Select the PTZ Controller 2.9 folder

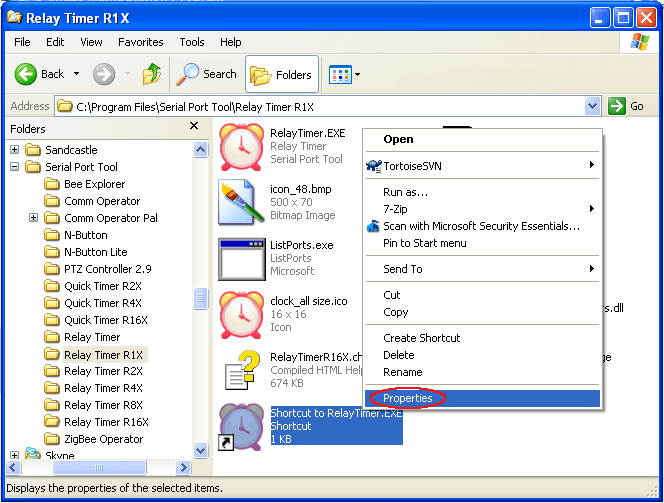point(108,269)
